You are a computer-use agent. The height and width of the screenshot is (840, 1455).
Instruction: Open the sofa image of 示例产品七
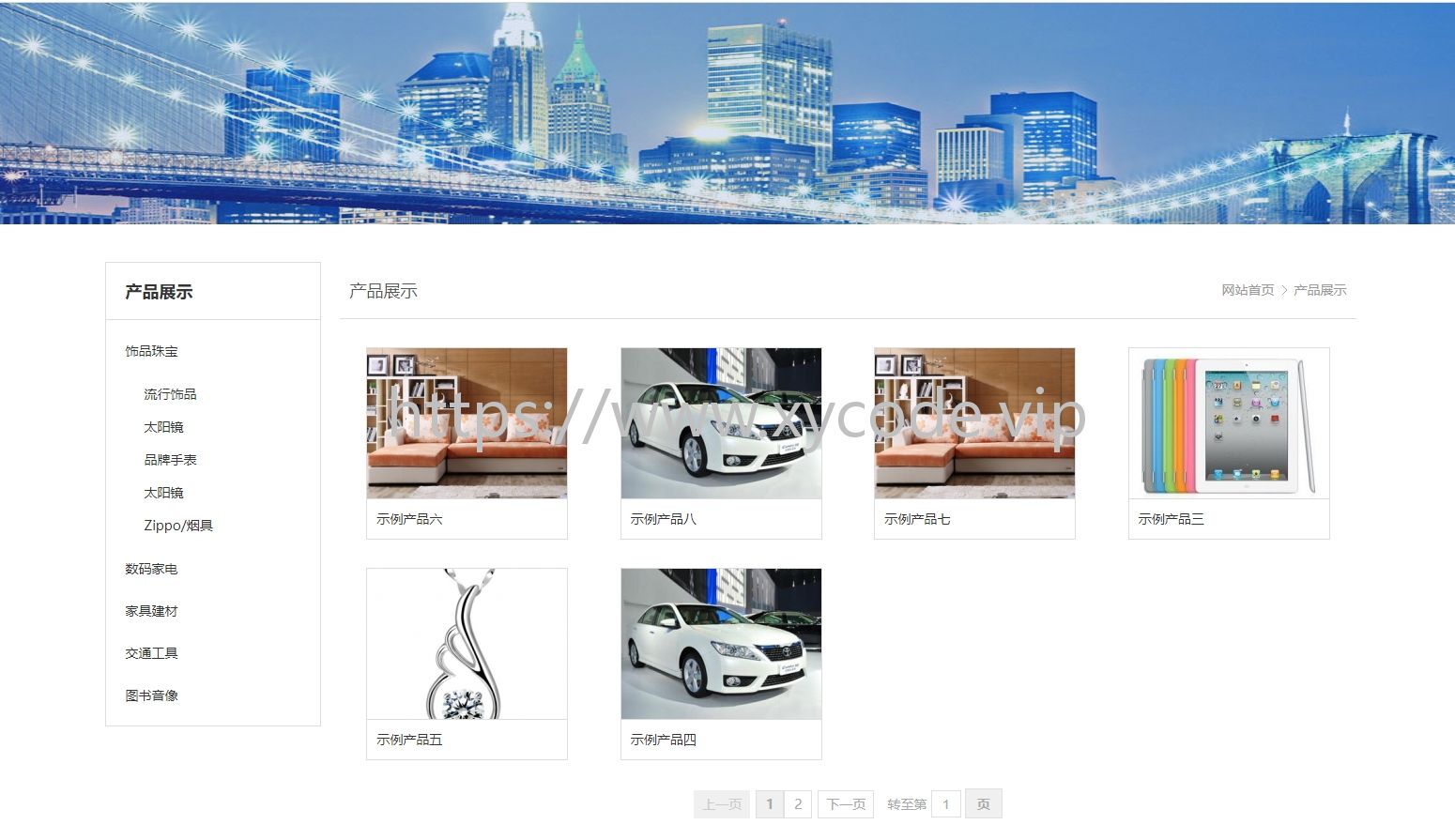tap(974, 423)
